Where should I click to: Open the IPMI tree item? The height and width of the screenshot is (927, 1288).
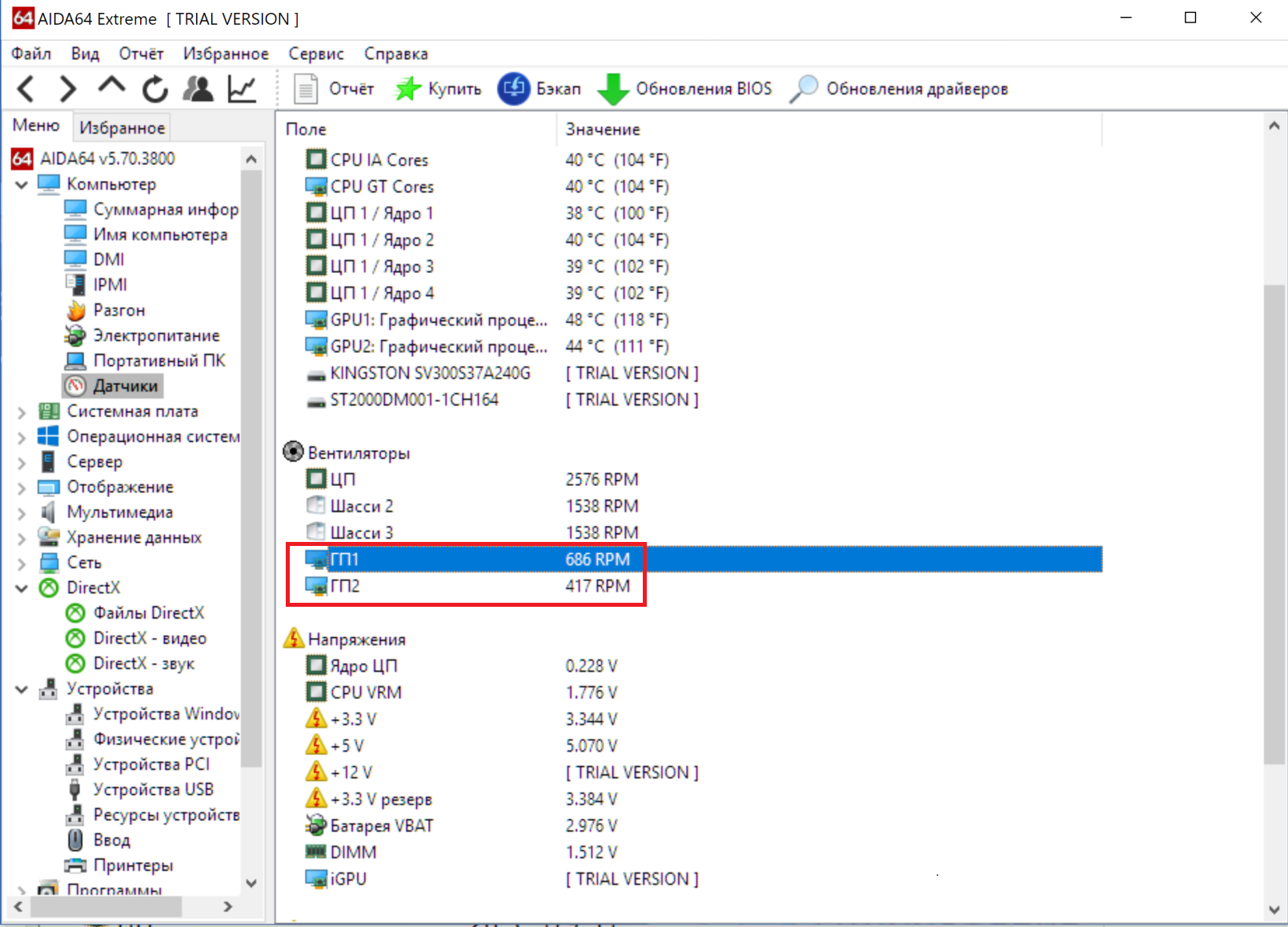click(x=96, y=284)
